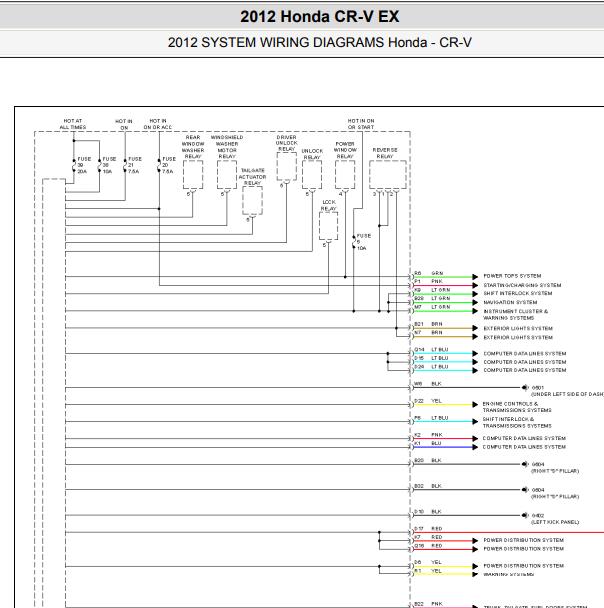Click the ground symbol beside G402
Screen dimensions: 604x608
pyautogui.click(x=525, y=515)
